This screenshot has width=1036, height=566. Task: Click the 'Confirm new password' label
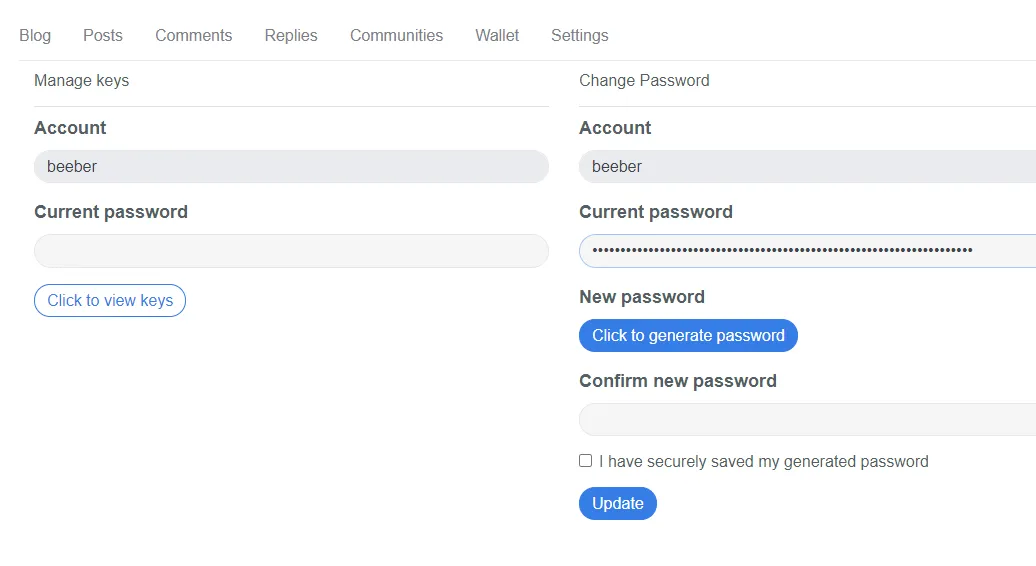pos(677,381)
